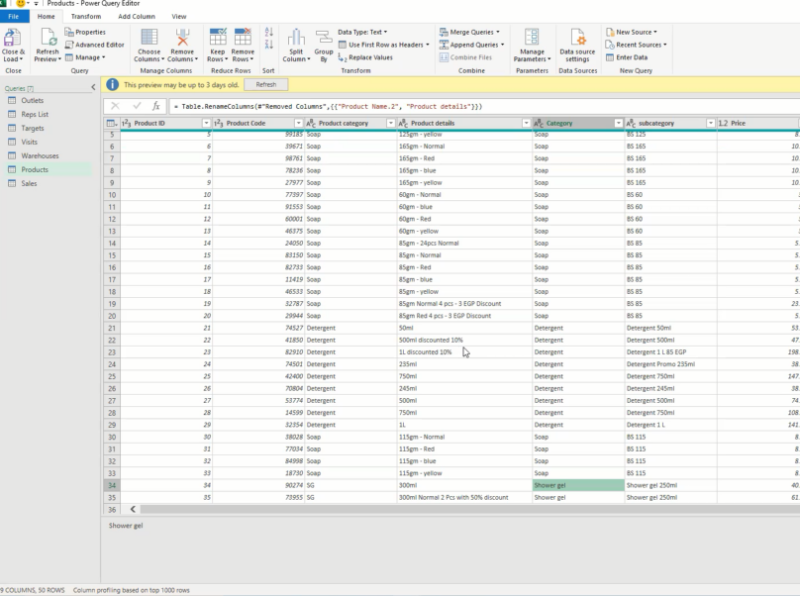Click the Keep Rows icon
The width and height of the screenshot is (800, 596).
point(218,37)
